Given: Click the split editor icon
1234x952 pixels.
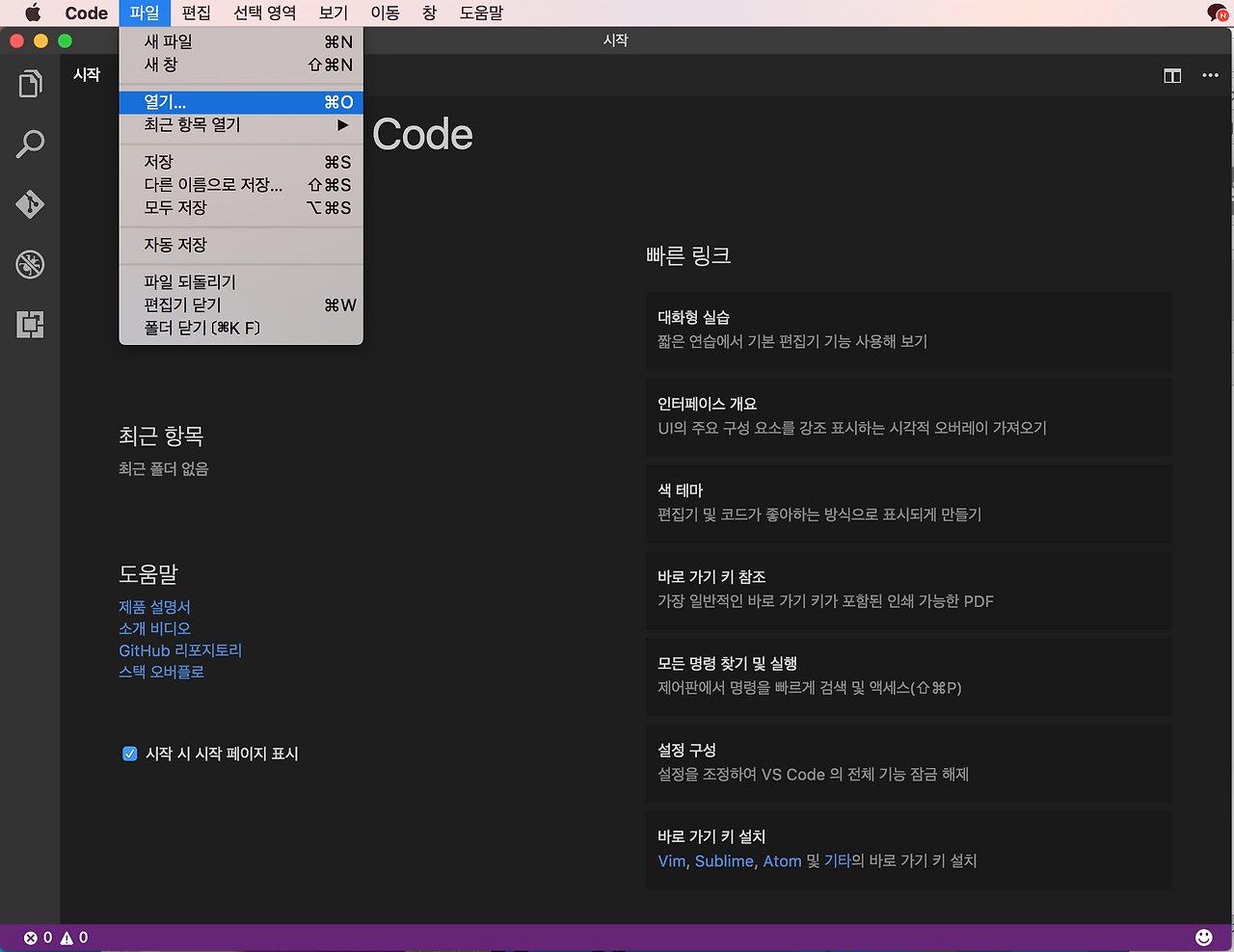Looking at the screenshot, I should (x=1172, y=74).
